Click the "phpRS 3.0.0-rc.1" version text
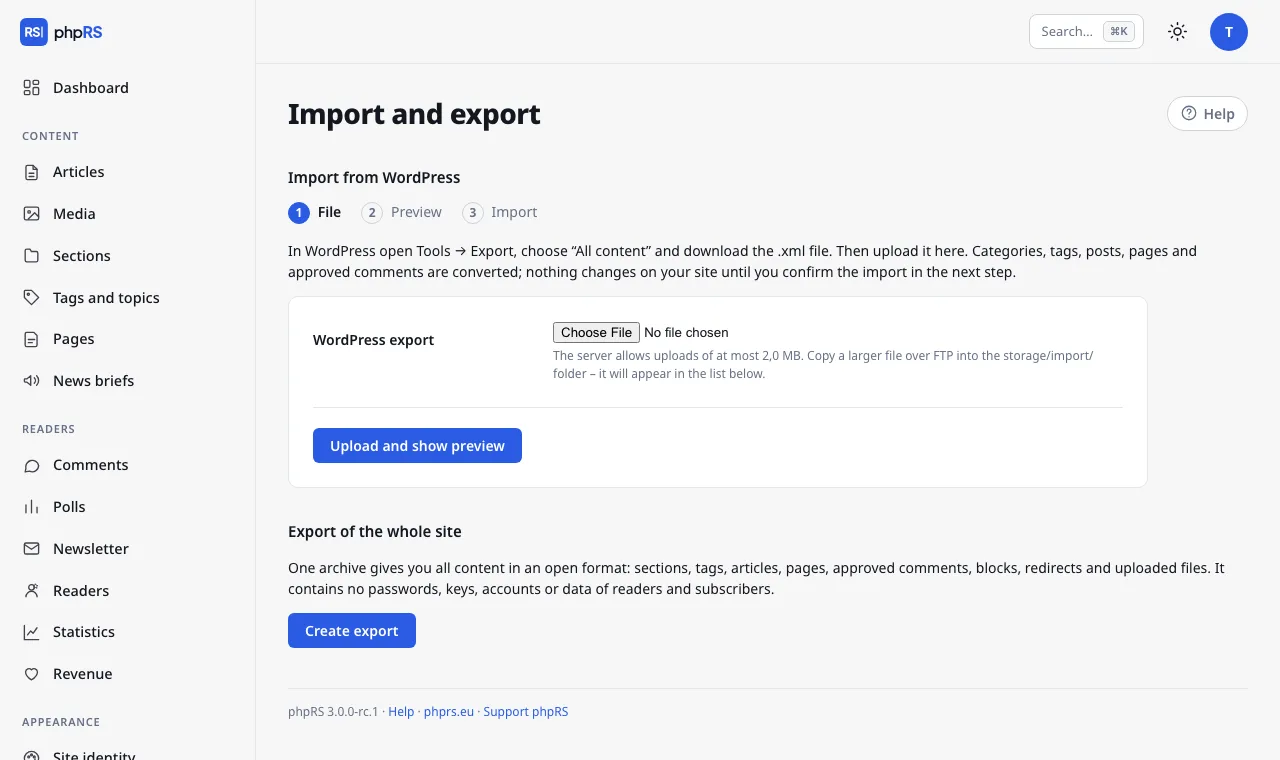 333,712
